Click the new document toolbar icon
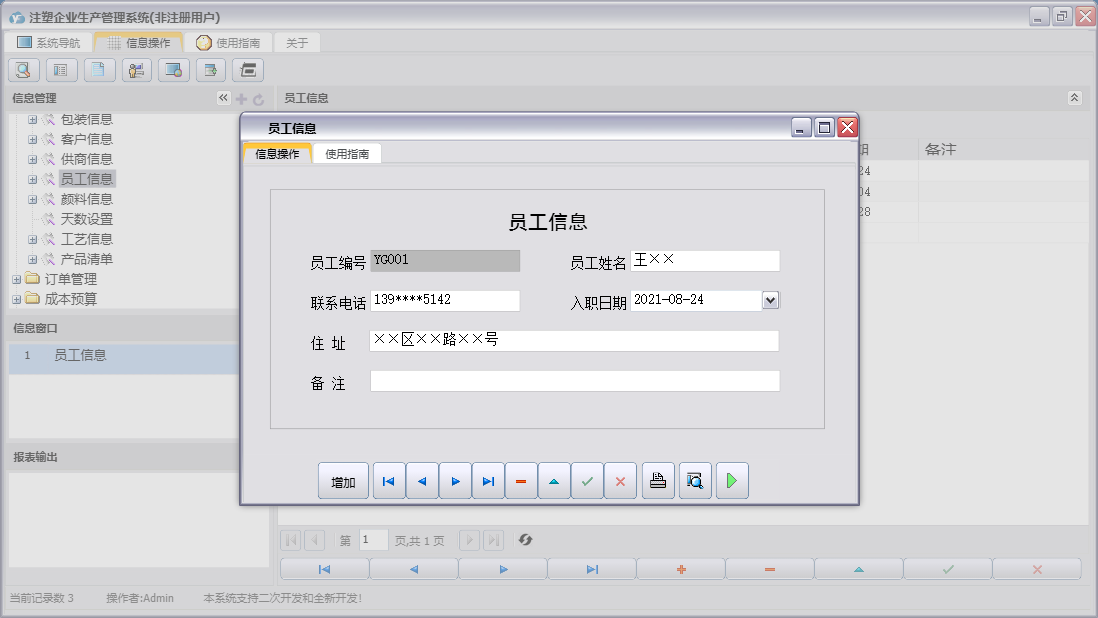 click(x=98, y=70)
